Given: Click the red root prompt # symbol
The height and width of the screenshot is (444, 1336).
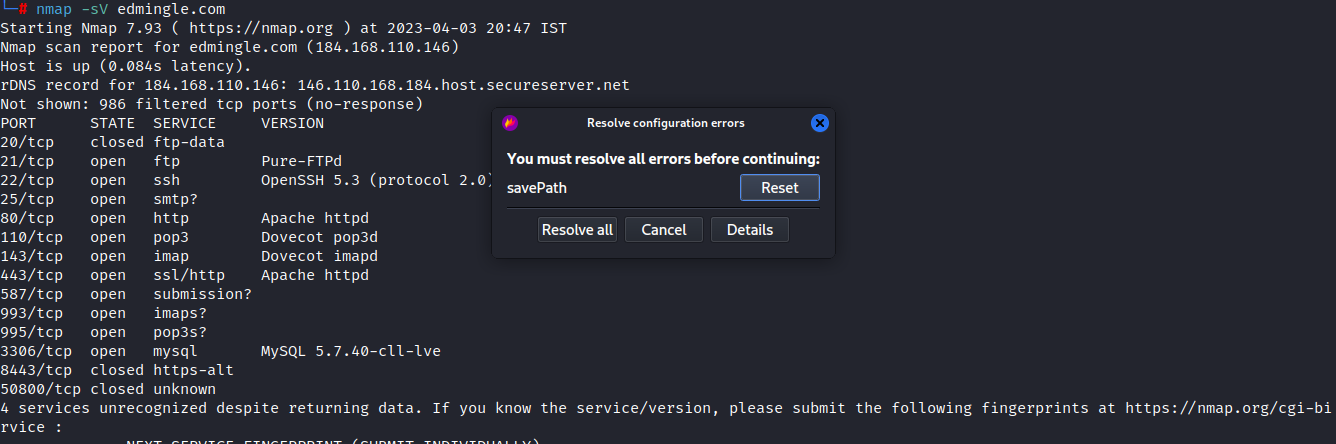Looking at the screenshot, I should [23, 8].
